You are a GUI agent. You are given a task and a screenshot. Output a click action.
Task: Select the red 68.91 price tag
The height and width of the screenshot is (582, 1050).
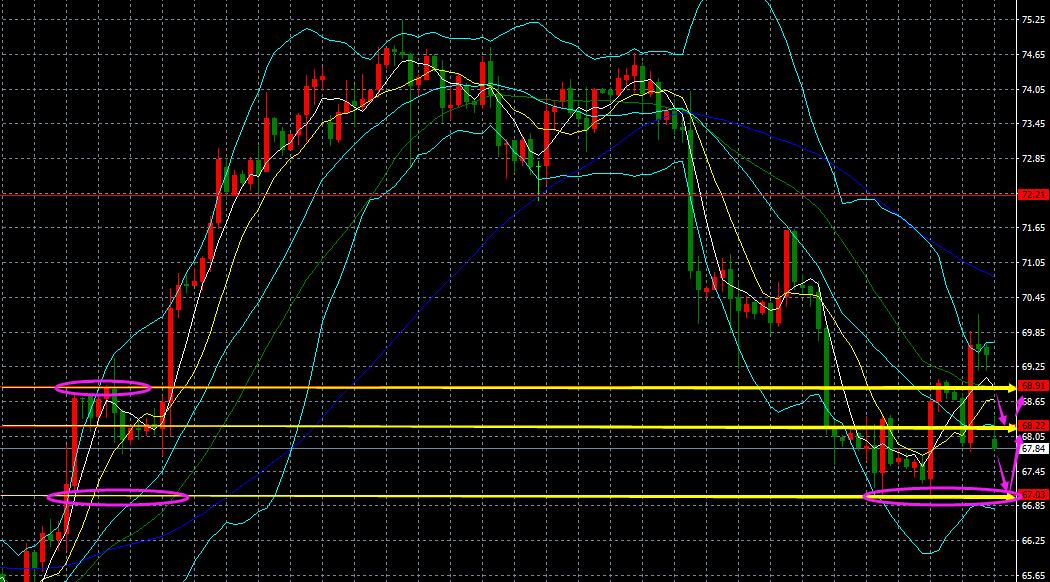1033,386
